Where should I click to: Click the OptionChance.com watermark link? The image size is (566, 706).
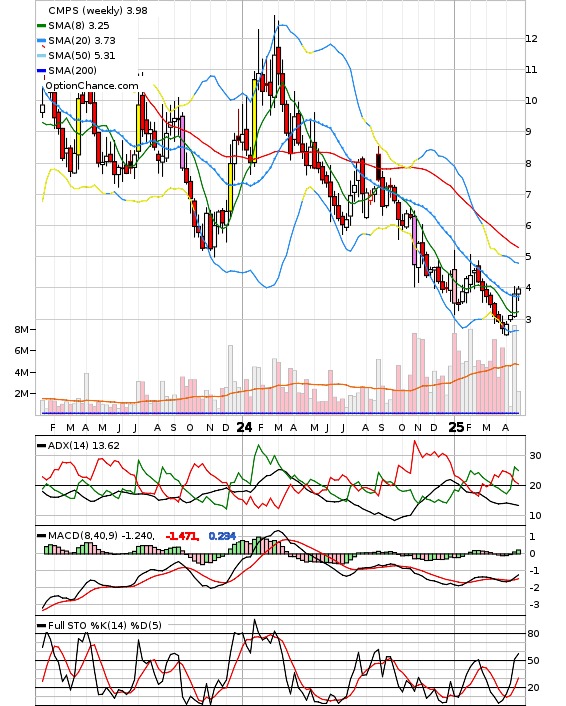click(x=92, y=86)
